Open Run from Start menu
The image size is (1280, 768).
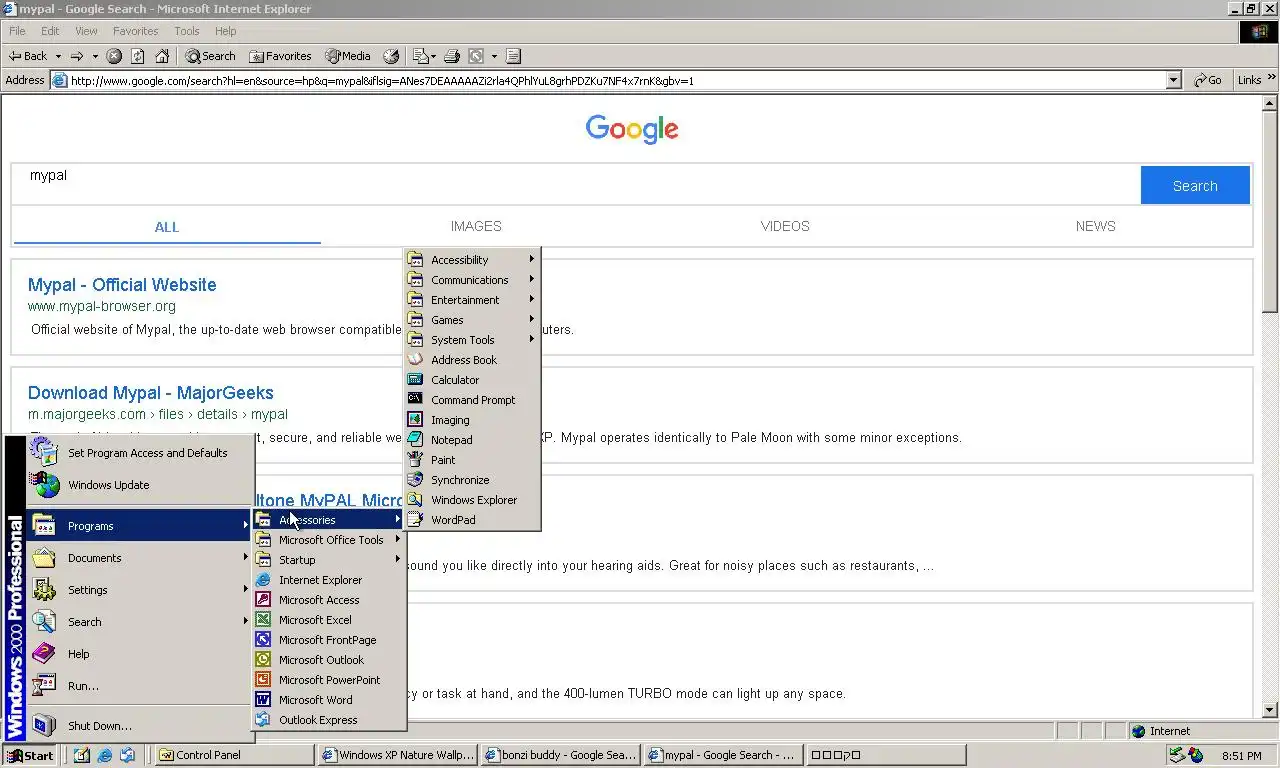pyautogui.click(x=139, y=685)
